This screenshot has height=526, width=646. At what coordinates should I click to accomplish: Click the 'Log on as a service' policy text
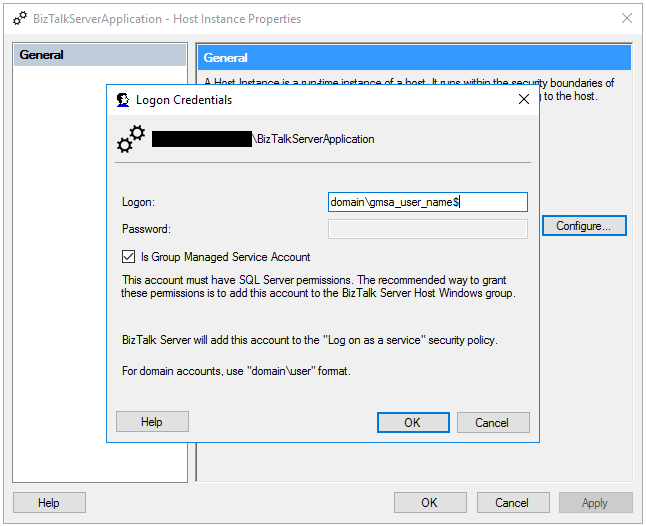310,340
